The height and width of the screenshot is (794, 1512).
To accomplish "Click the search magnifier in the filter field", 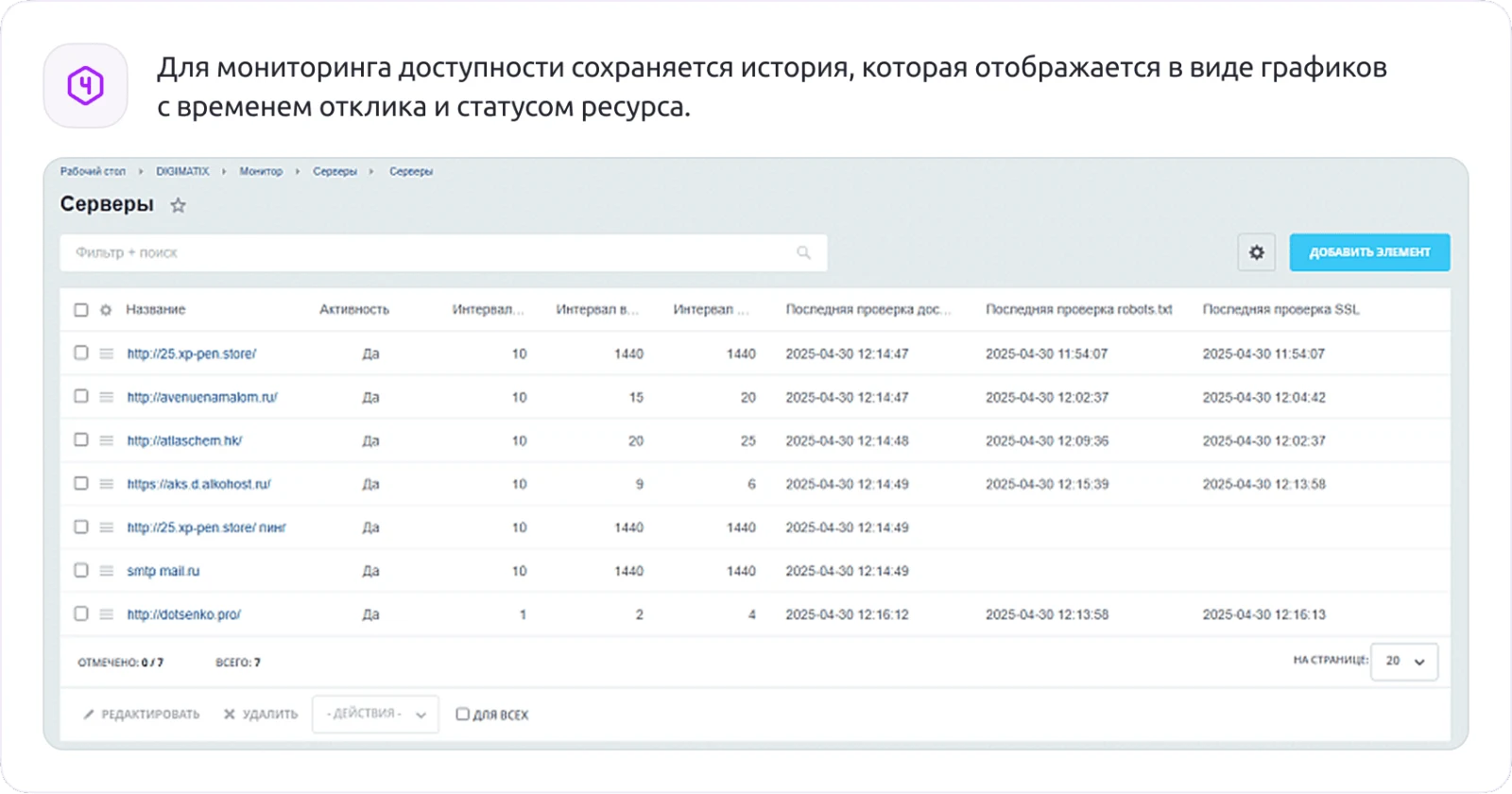I will [803, 252].
